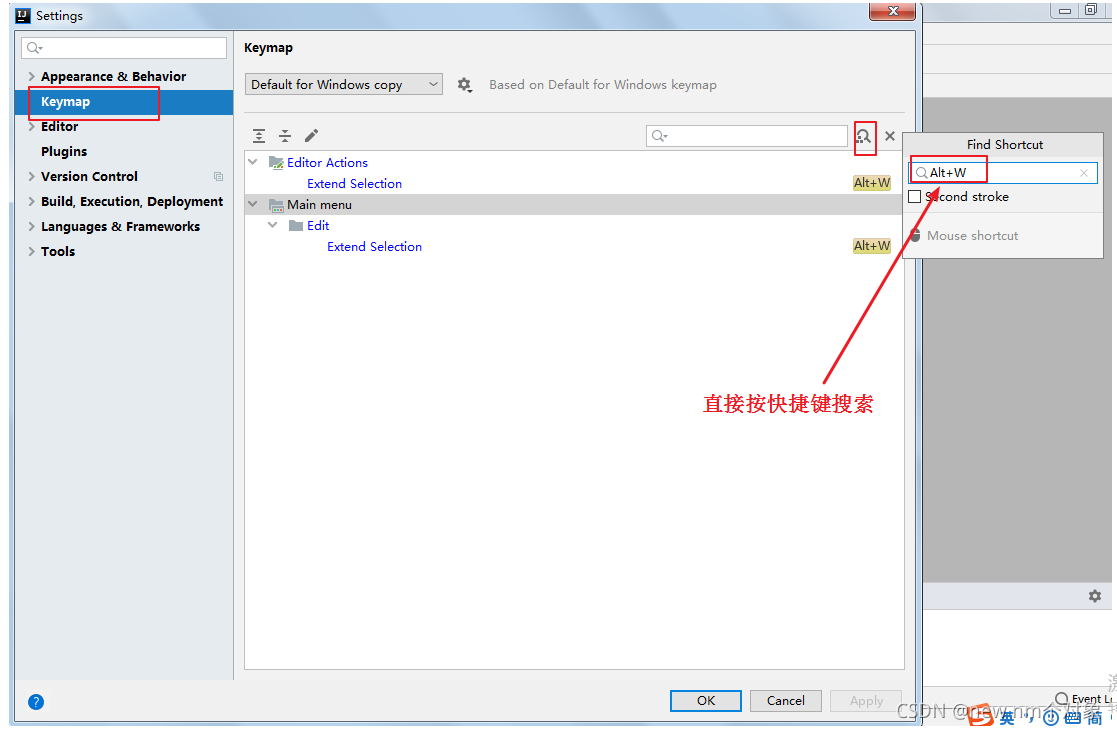Click the Editor Actions folder icon
Screen dimensions: 1117x729
coord(276,162)
